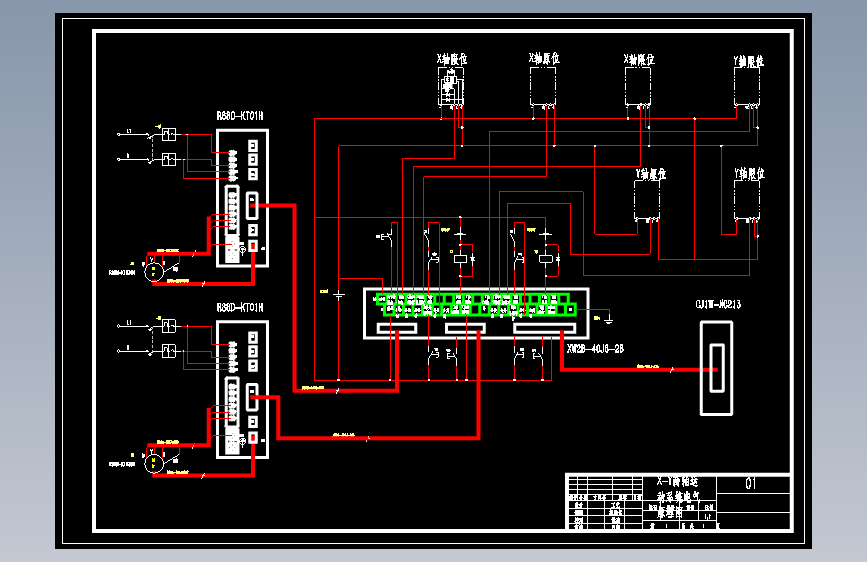Click drawing number 01 in title block
This screenshot has width=867, height=562.
(750, 483)
